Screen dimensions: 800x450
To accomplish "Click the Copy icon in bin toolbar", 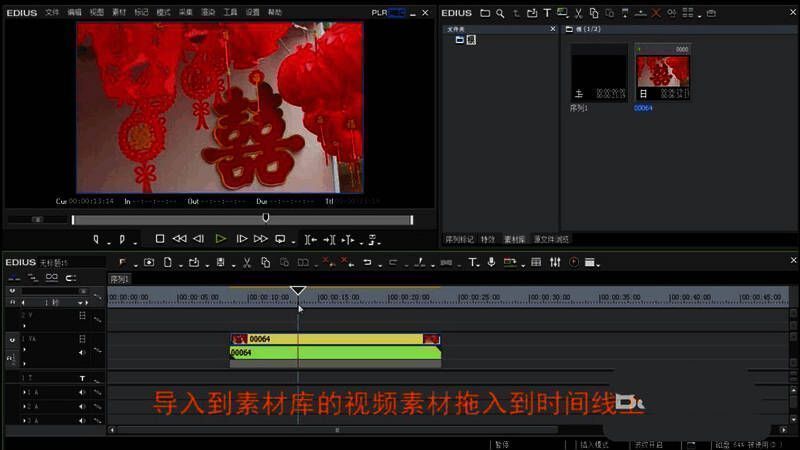I will pos(594,13).
